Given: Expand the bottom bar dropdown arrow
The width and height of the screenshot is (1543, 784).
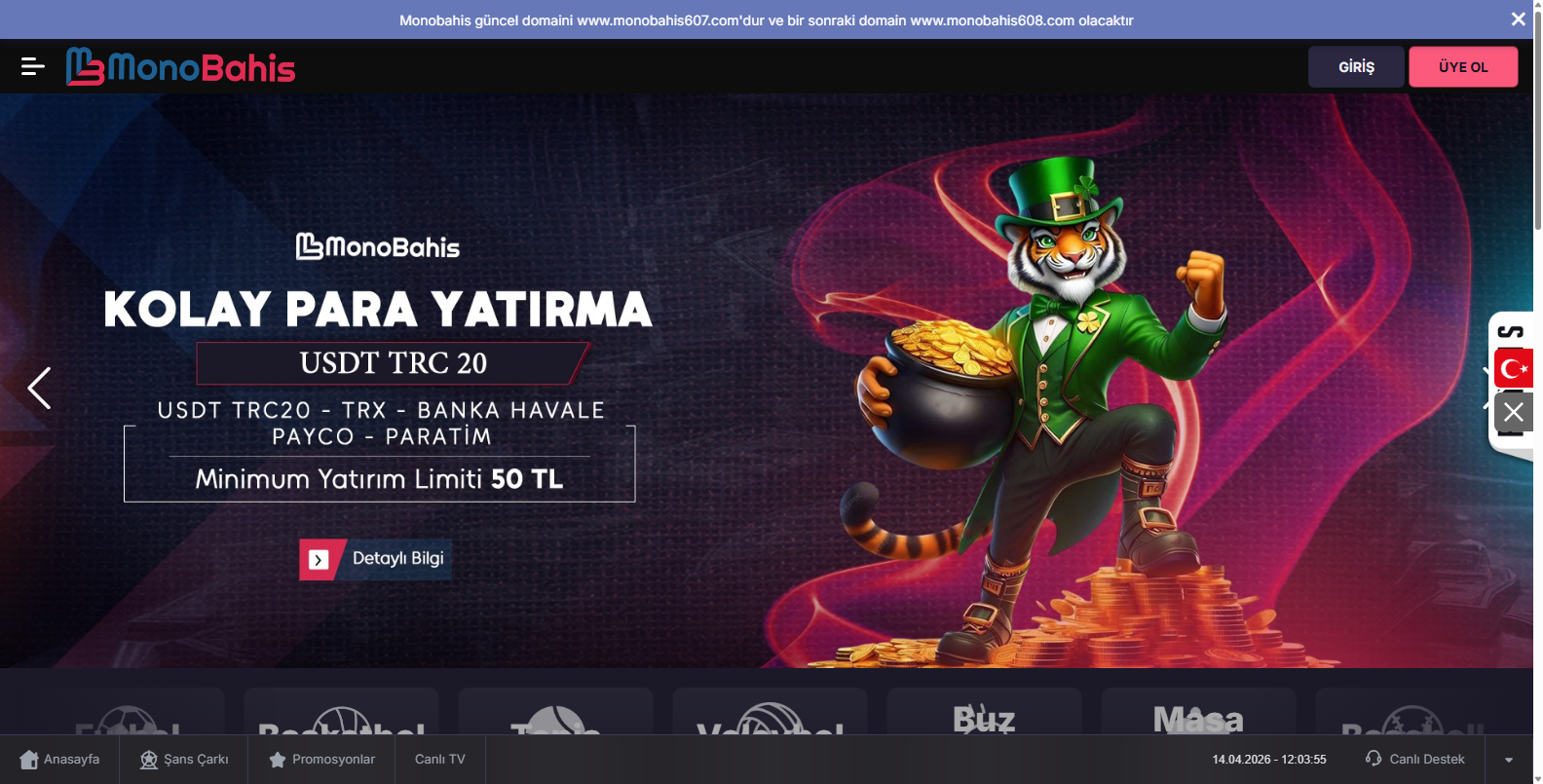Looking at the screenshot, I should click(1509, 760).
